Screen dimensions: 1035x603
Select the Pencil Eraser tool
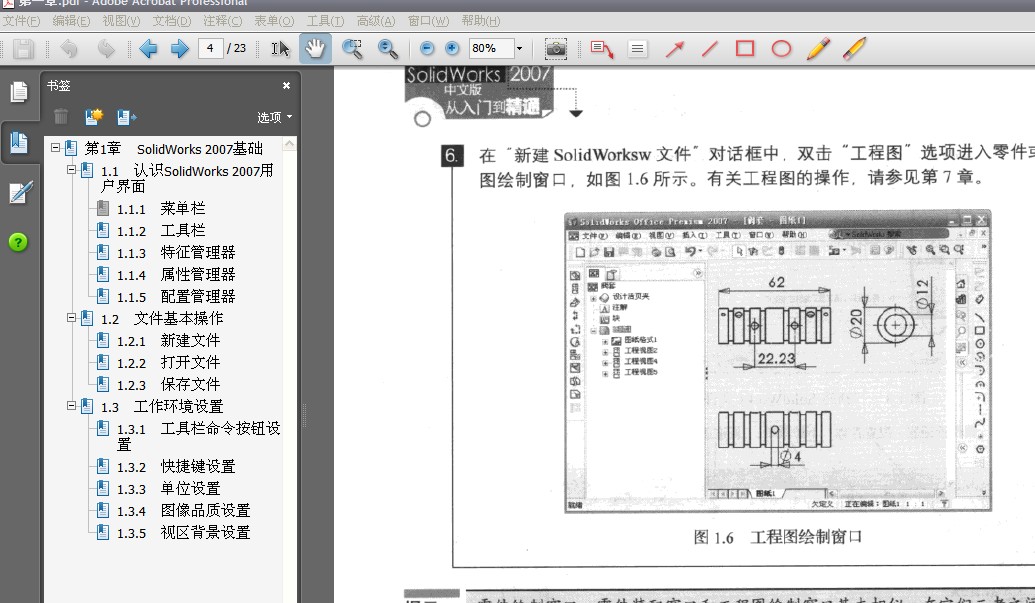tap(854, 49)
